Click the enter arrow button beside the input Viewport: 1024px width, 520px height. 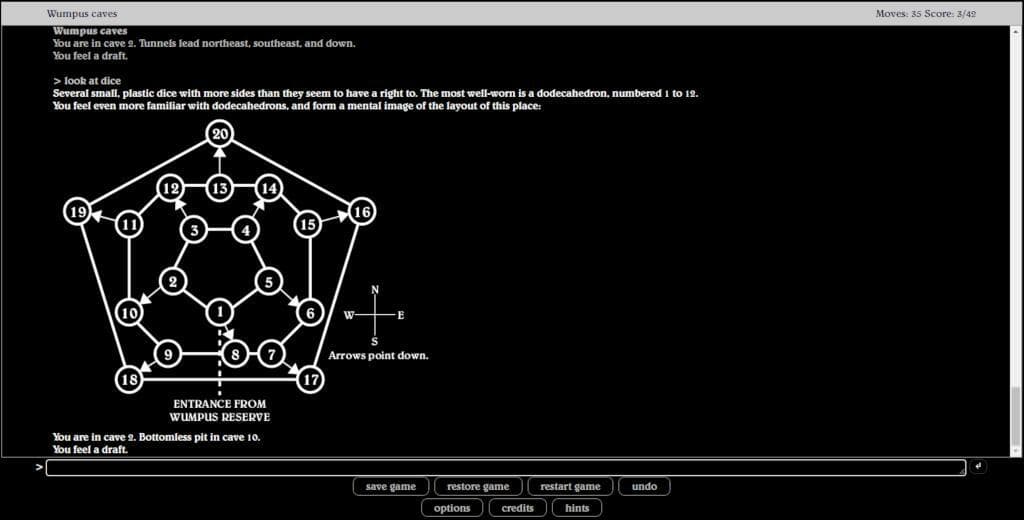point(978,466)
